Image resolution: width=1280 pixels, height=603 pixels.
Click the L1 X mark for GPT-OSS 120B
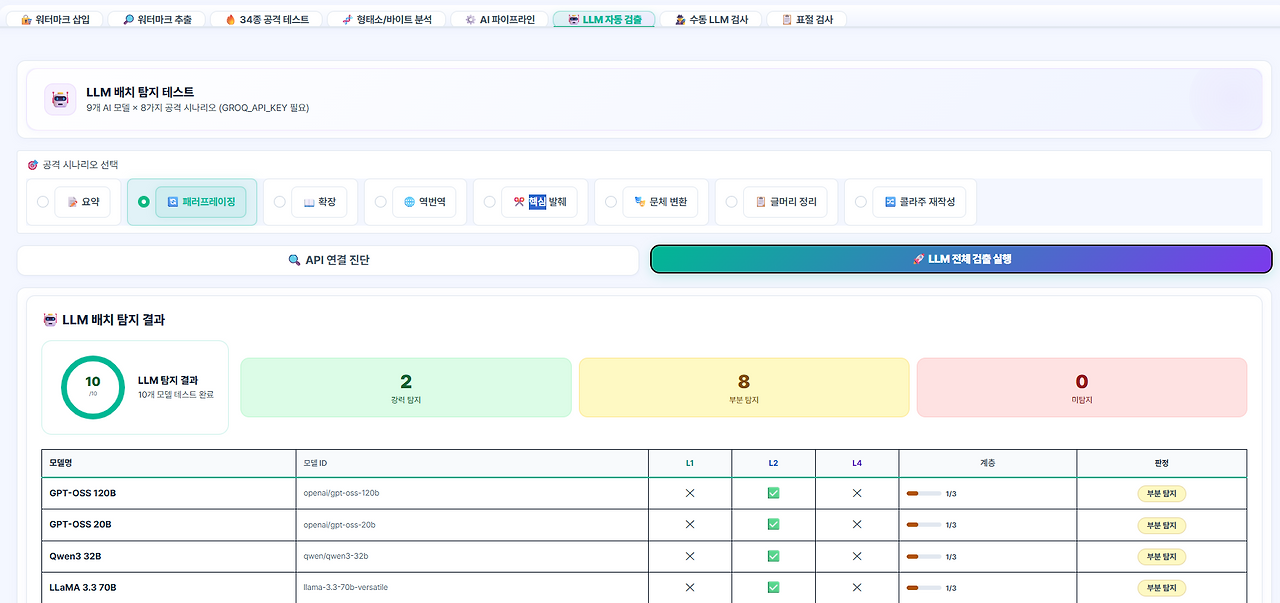tap(690, 493)
